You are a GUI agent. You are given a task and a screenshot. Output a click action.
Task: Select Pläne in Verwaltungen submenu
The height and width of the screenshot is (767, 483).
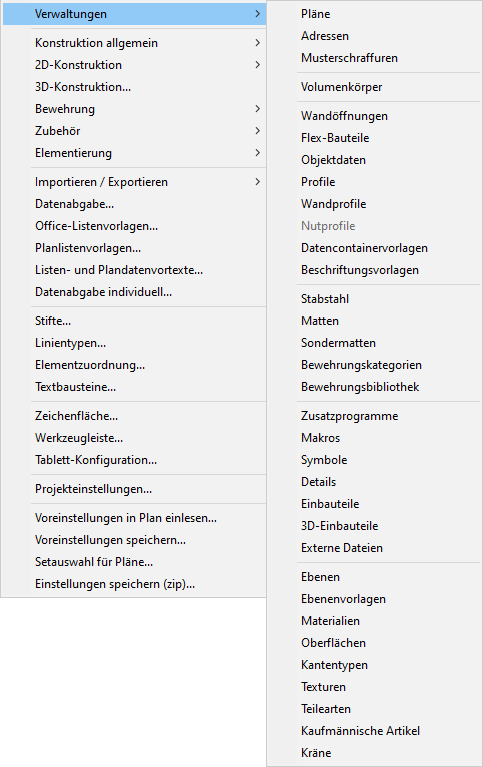point(374,14)
